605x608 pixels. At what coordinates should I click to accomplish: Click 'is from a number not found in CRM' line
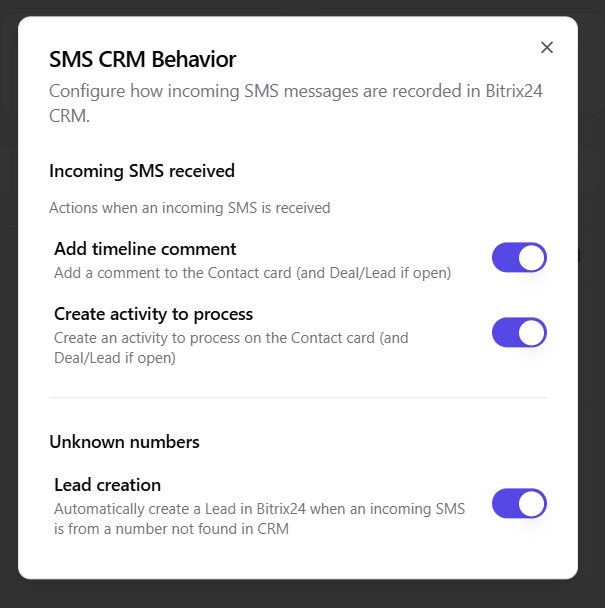click(171, 529)
